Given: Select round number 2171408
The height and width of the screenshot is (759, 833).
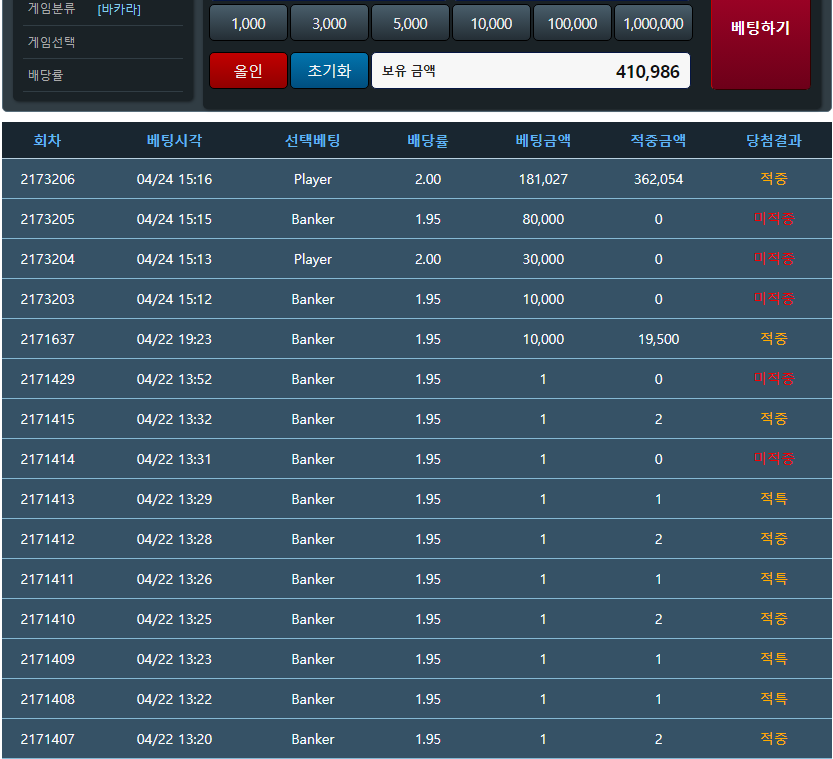Looking at the screenshot, I should (47, 699).
